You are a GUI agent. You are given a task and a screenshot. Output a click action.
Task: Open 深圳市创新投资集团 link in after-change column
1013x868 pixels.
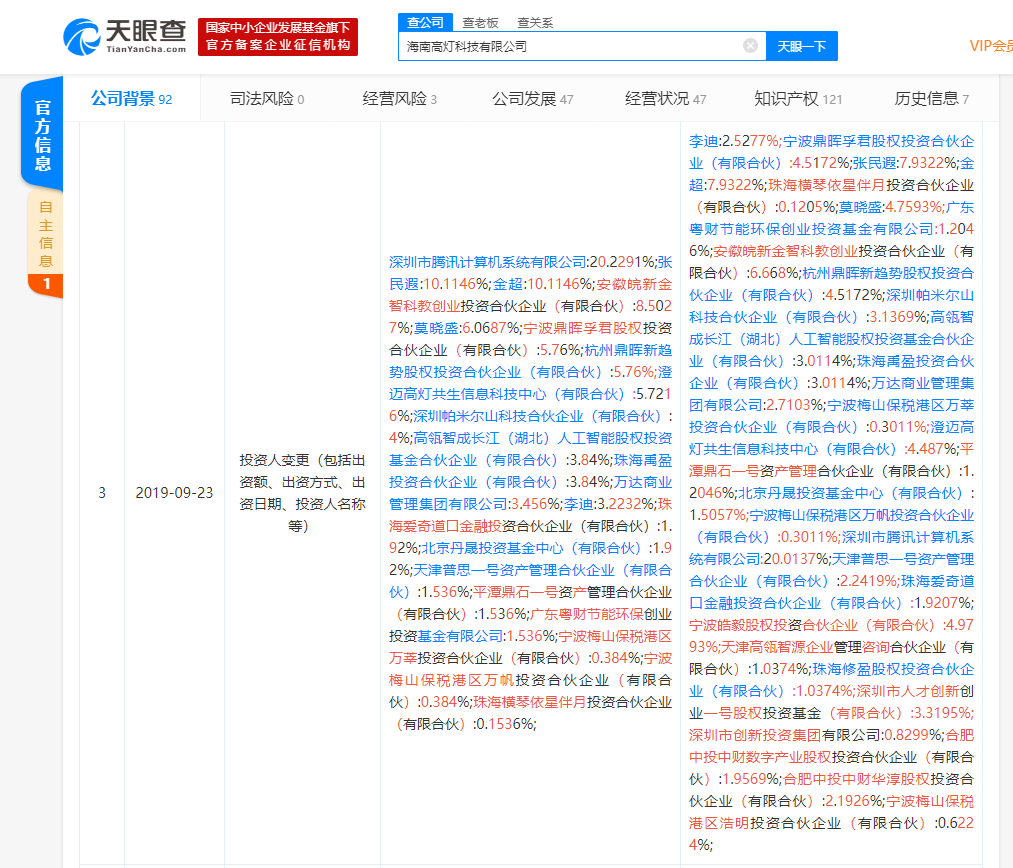coord(755,735)
